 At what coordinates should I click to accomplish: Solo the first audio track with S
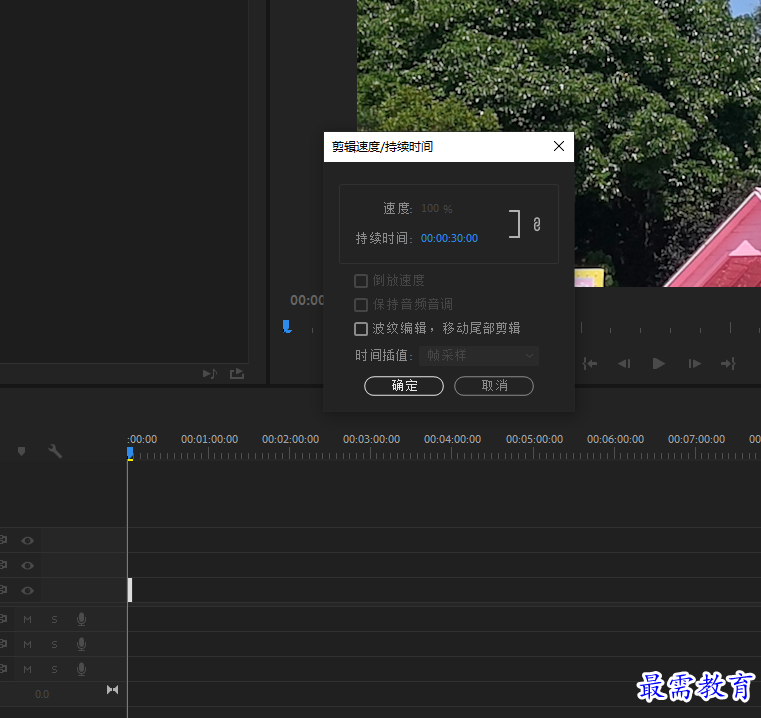tap(54, 619)
